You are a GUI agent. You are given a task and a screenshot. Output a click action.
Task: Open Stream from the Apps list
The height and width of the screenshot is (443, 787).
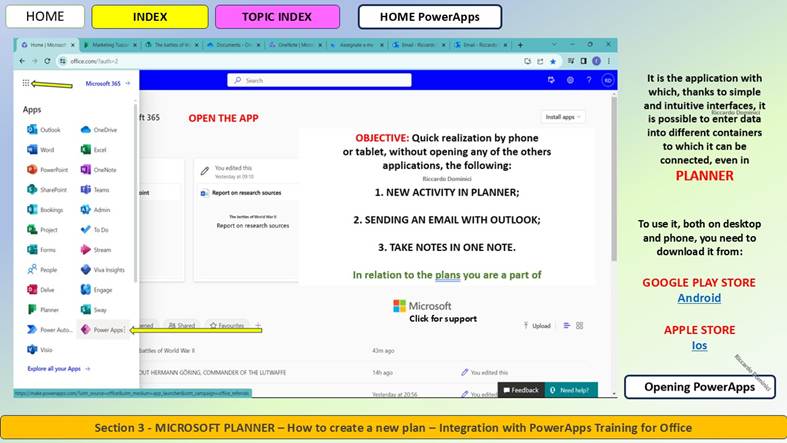tap(96, 250)
